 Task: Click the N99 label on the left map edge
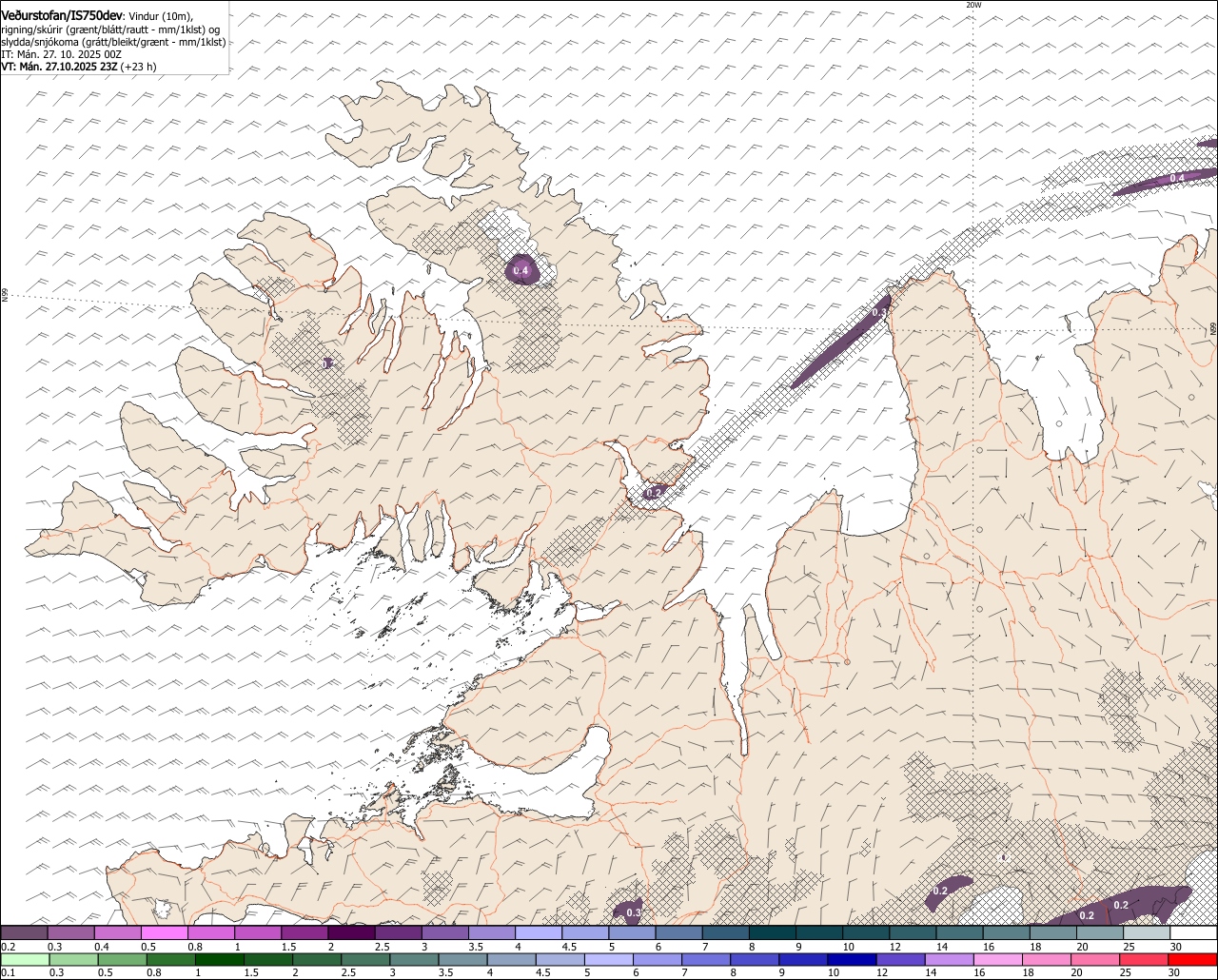[5, 296]
